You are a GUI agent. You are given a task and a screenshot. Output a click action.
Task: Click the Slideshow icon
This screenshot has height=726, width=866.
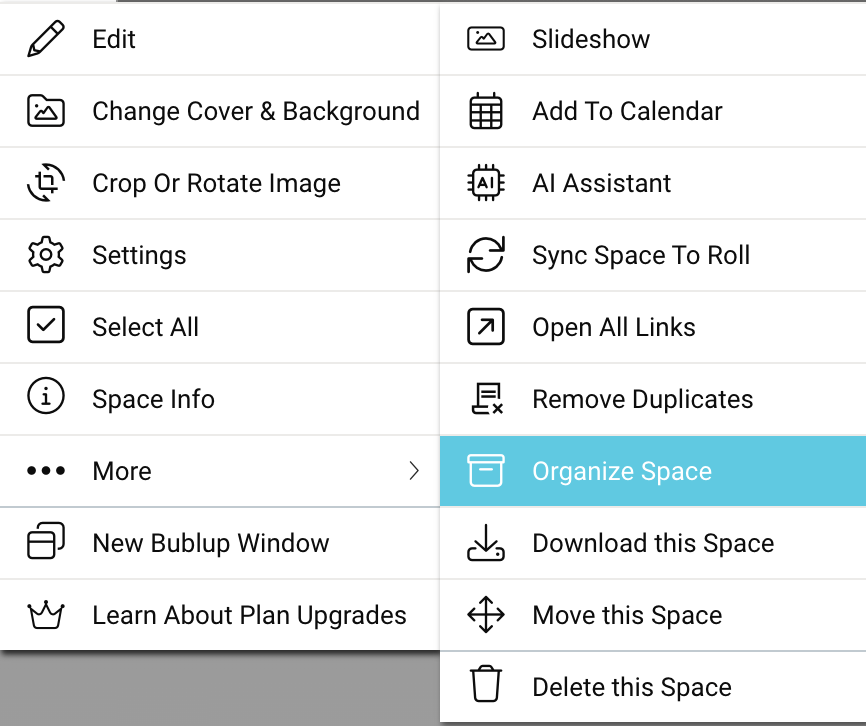486,39
